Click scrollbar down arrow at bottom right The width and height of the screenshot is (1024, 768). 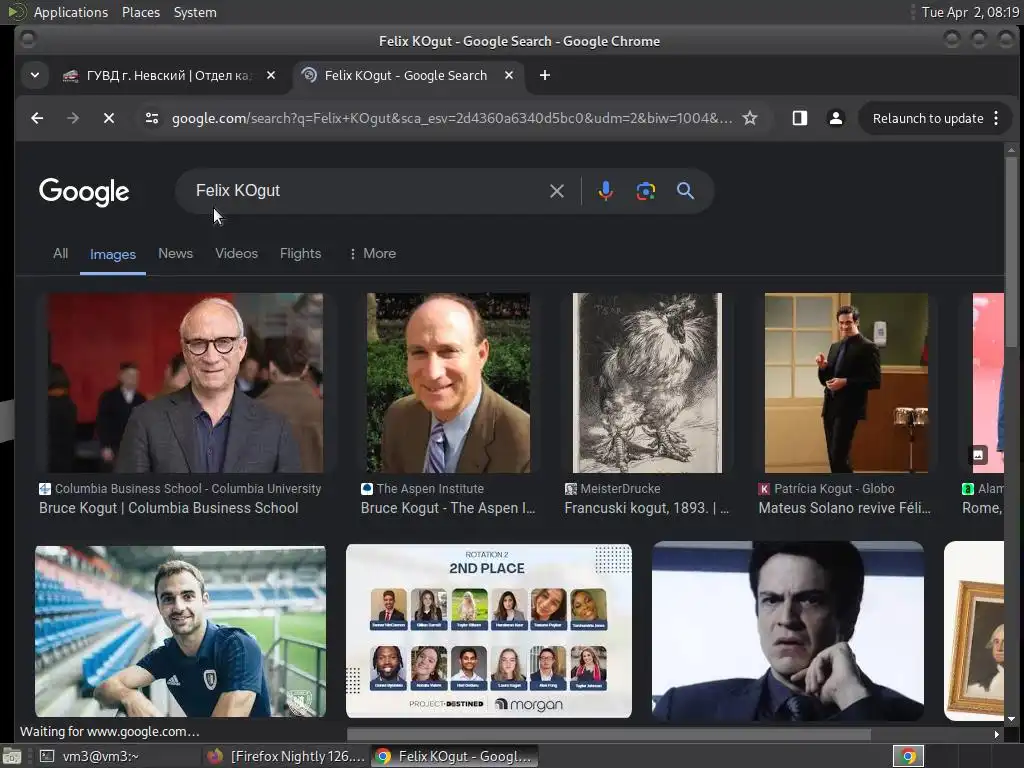(x=1011, y=720)
